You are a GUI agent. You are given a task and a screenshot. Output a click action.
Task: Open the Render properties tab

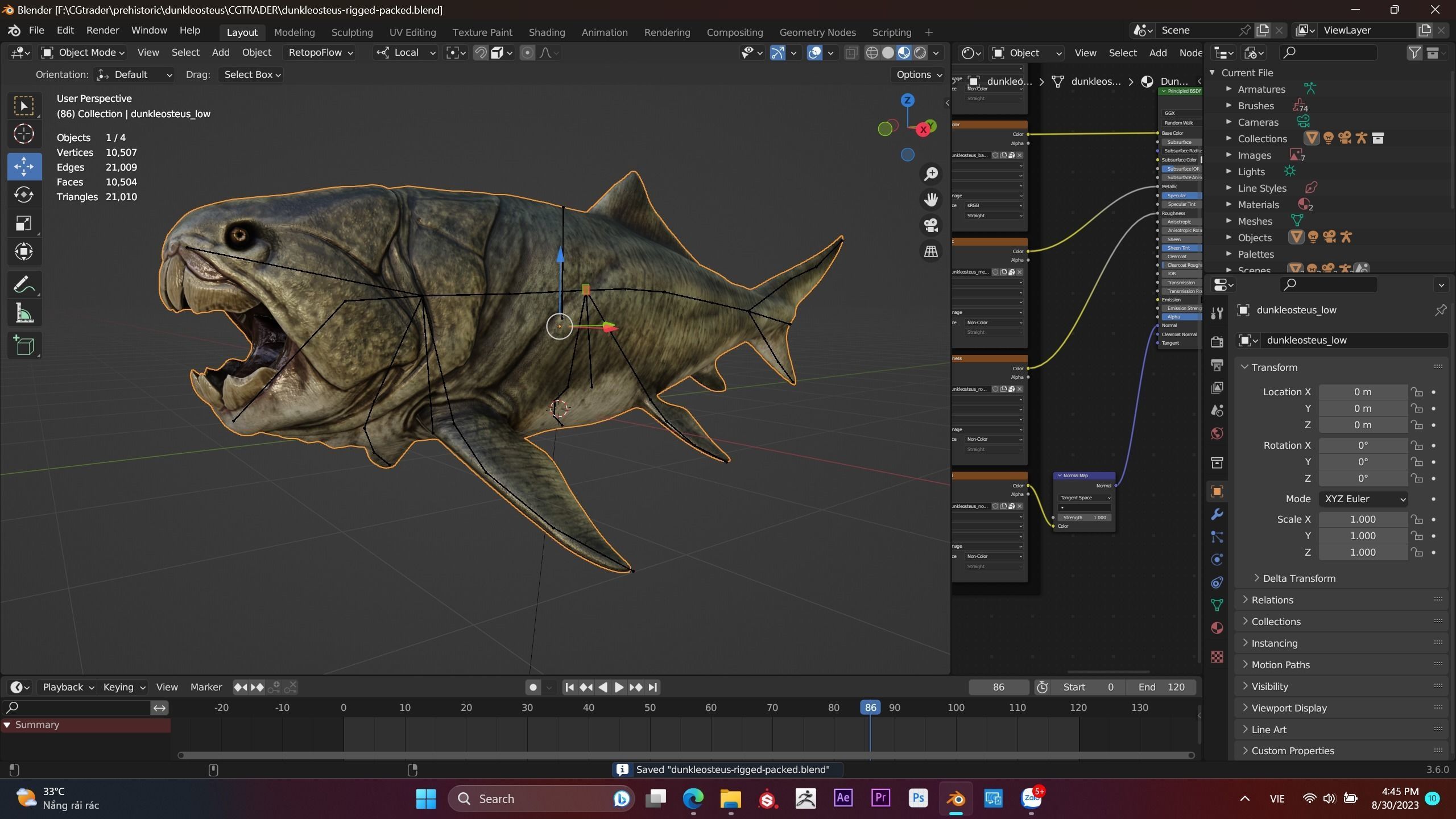1217,342
